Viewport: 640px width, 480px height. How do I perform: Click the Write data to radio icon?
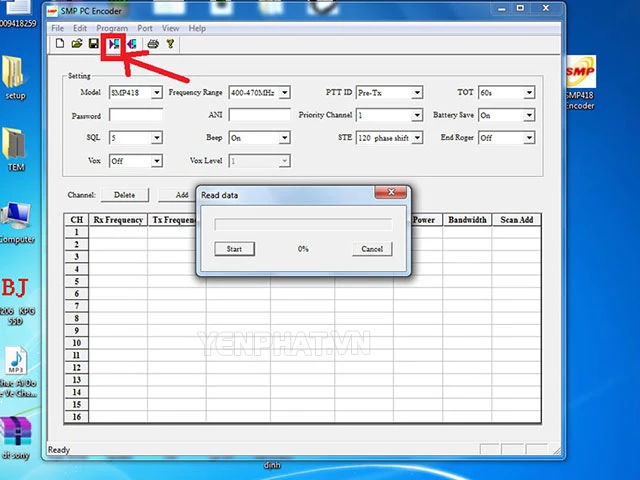131,44
